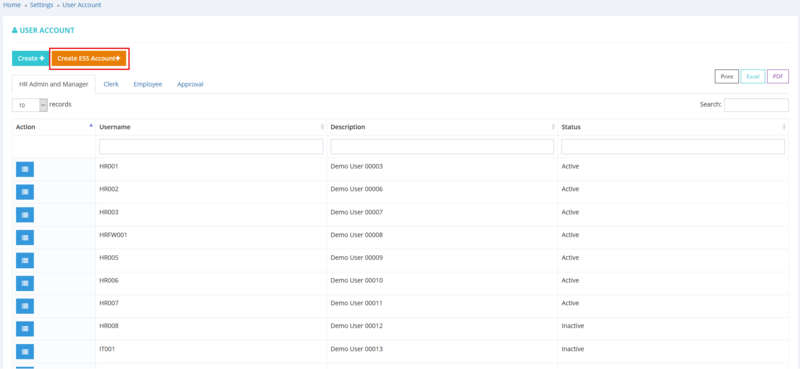This screenshot has height=369, width=800.
Task: Open action menu for HR002 row
Action: tap(25, 192)
